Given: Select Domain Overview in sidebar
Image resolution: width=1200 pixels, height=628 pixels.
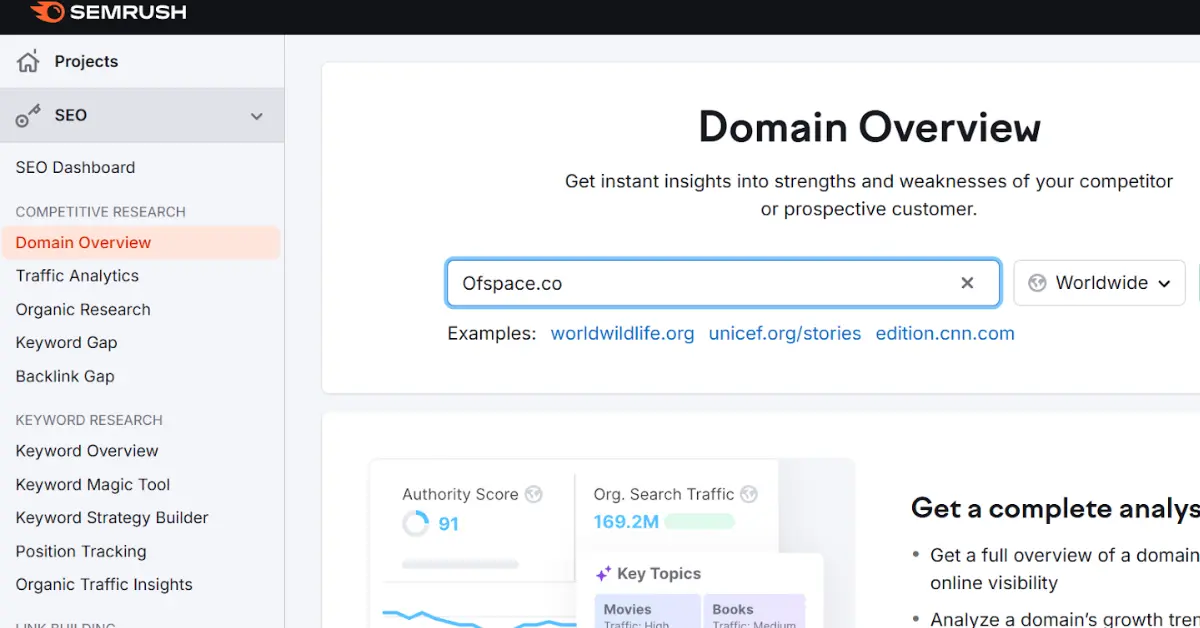Looking at the screenshot, I should coord(141,242).
